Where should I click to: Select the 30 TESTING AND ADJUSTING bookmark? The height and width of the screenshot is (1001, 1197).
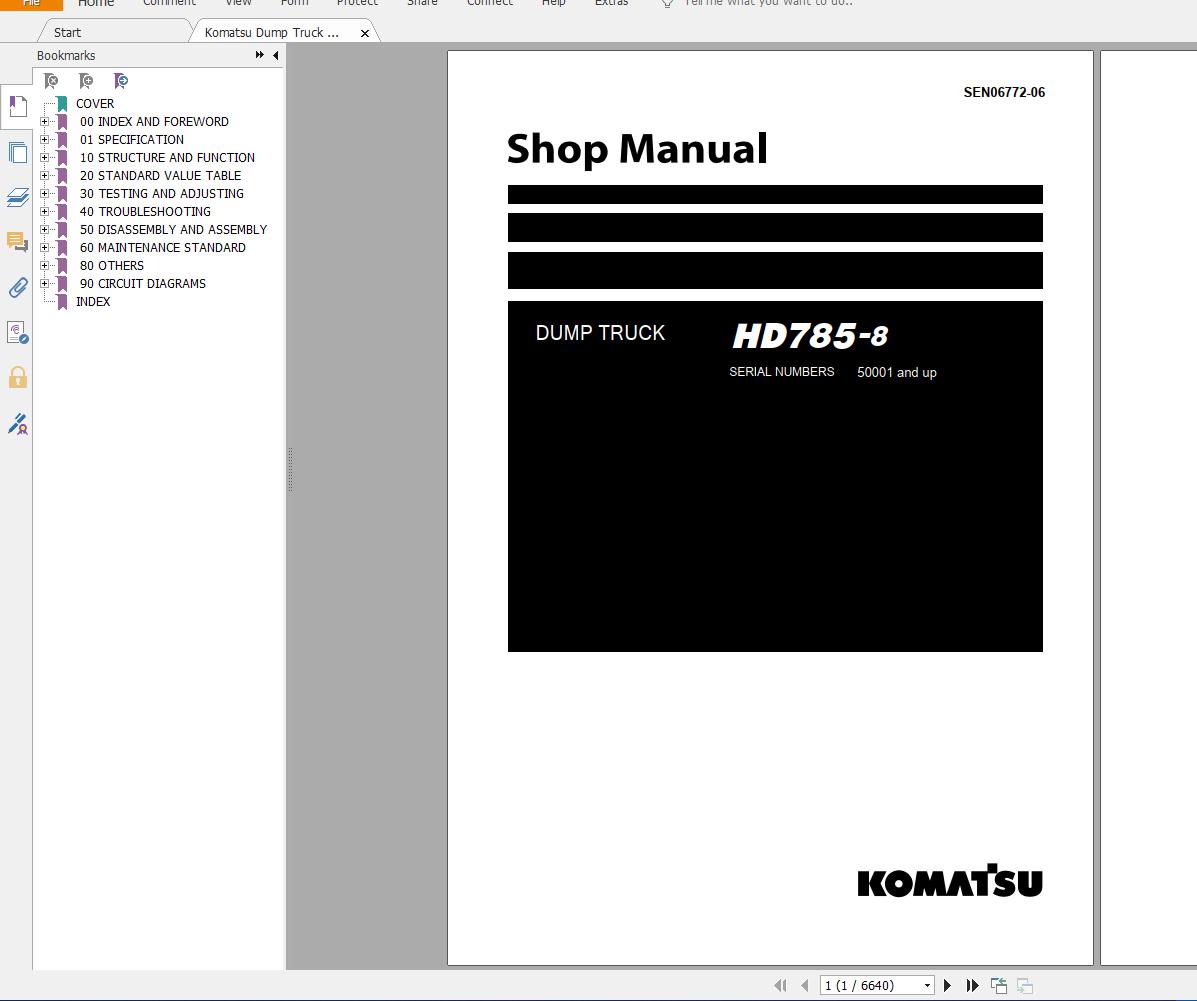162,193
